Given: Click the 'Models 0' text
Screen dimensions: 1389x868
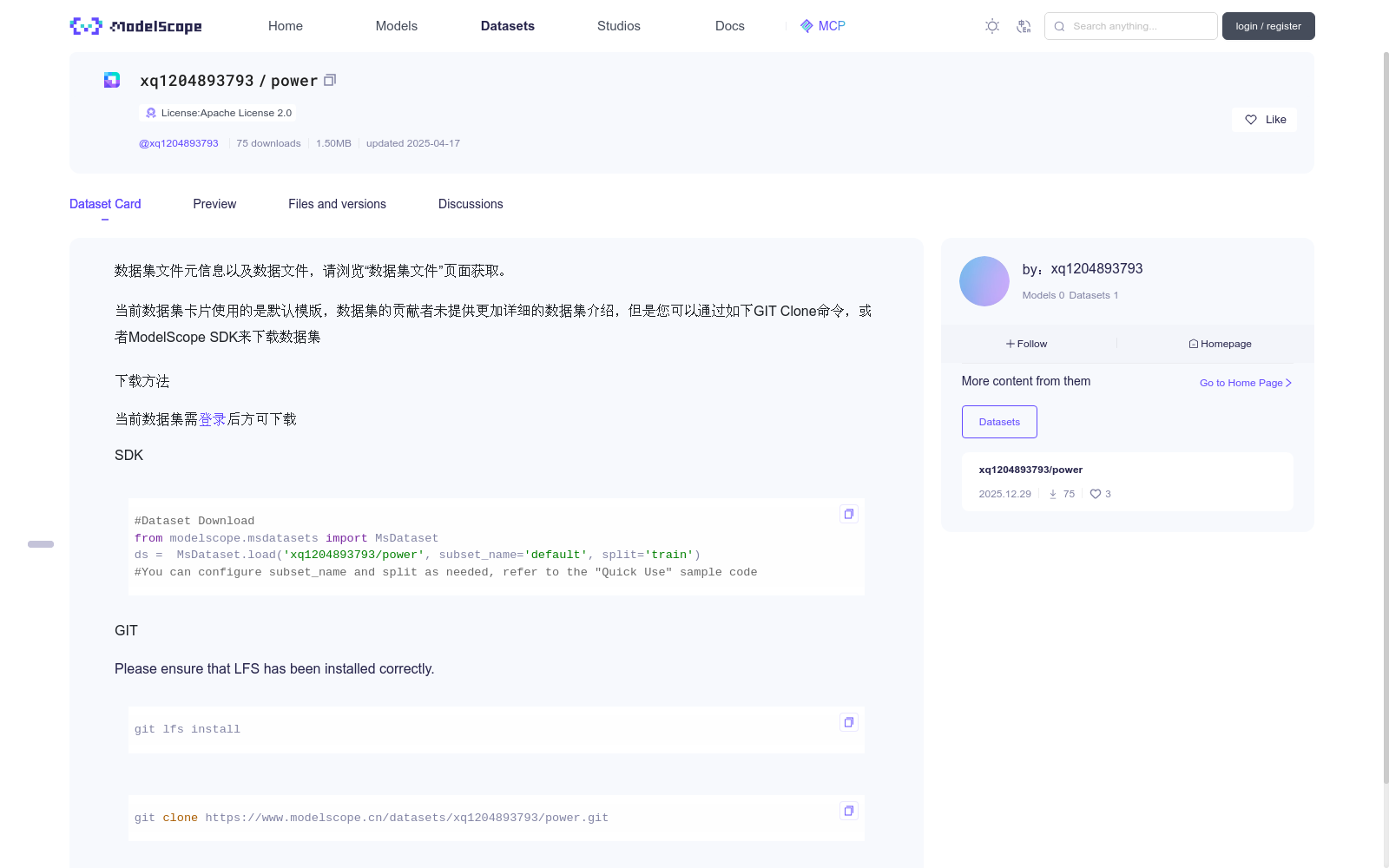Looking at the screenshot, I should tap(1043, 295).
